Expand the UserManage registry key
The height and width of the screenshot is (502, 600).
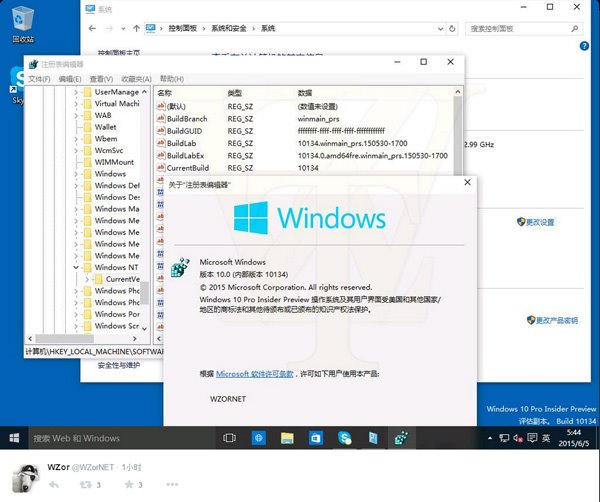(x=77, y=92)
